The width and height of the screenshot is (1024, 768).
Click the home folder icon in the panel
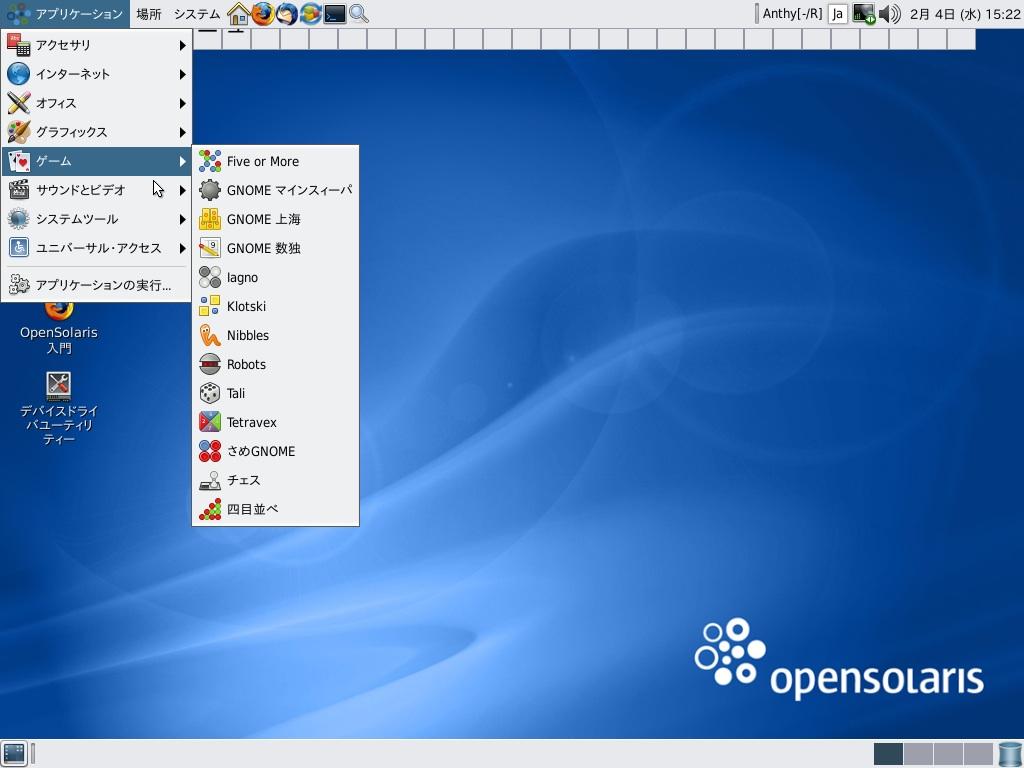239,14
